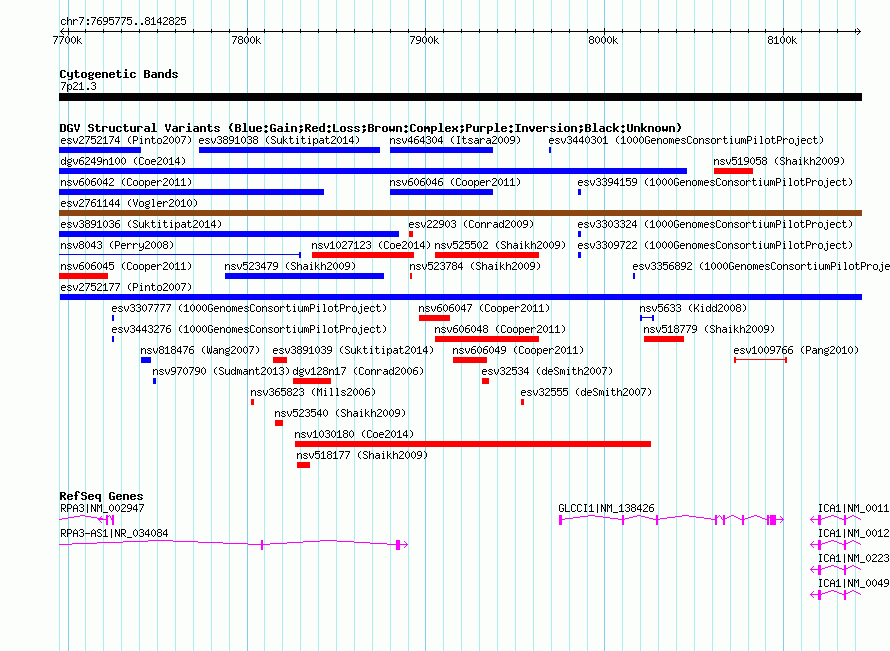
Task: Open the esv32555 (deSmith2007) label
Action: 586,392
